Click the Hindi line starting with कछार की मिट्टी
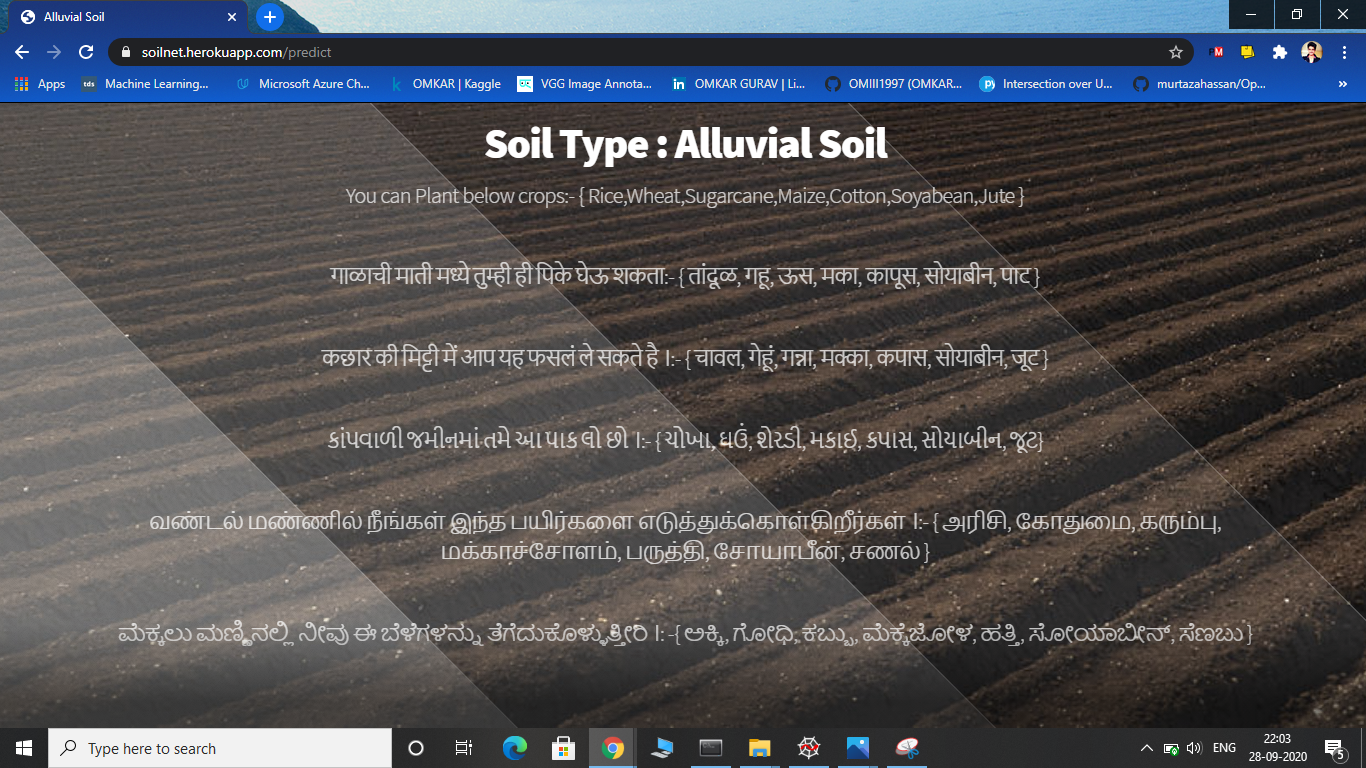Viewport: 1366px width, 768px height. (685, 357)
